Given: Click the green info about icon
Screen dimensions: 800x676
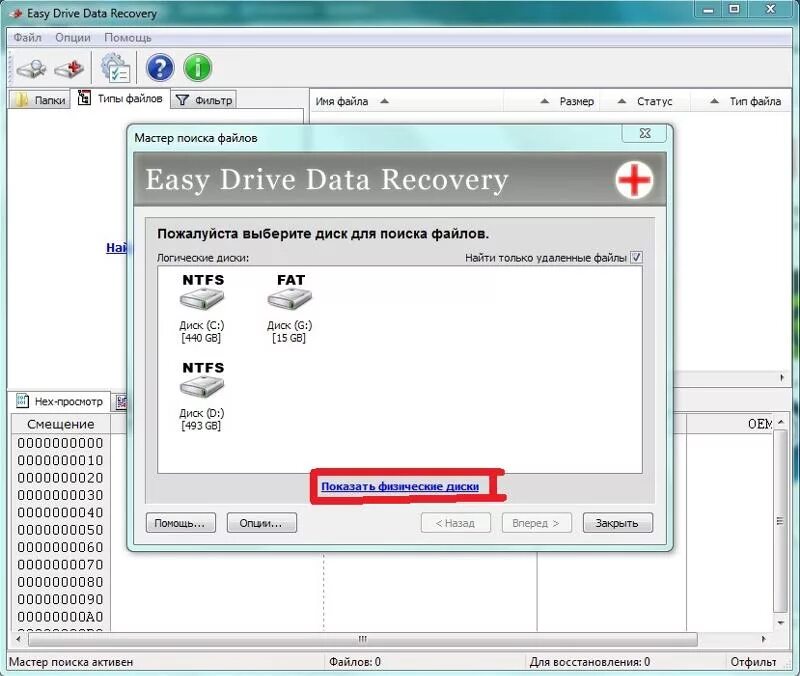Looking at the screenshot, I should 197,68.
